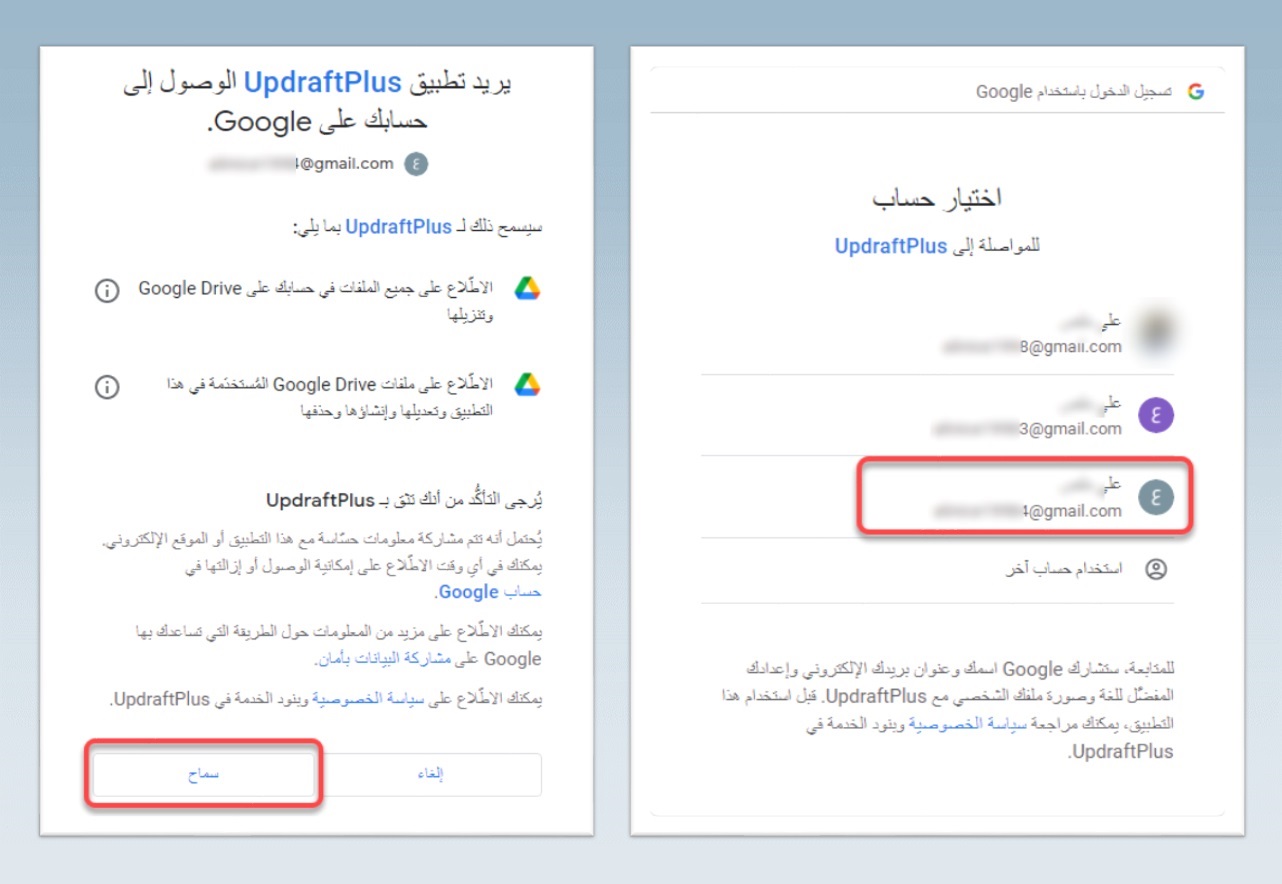Click 'تسجيل الدخول باستخدام Google' header text
The image size is (1282, 884).
point(1075,92)
